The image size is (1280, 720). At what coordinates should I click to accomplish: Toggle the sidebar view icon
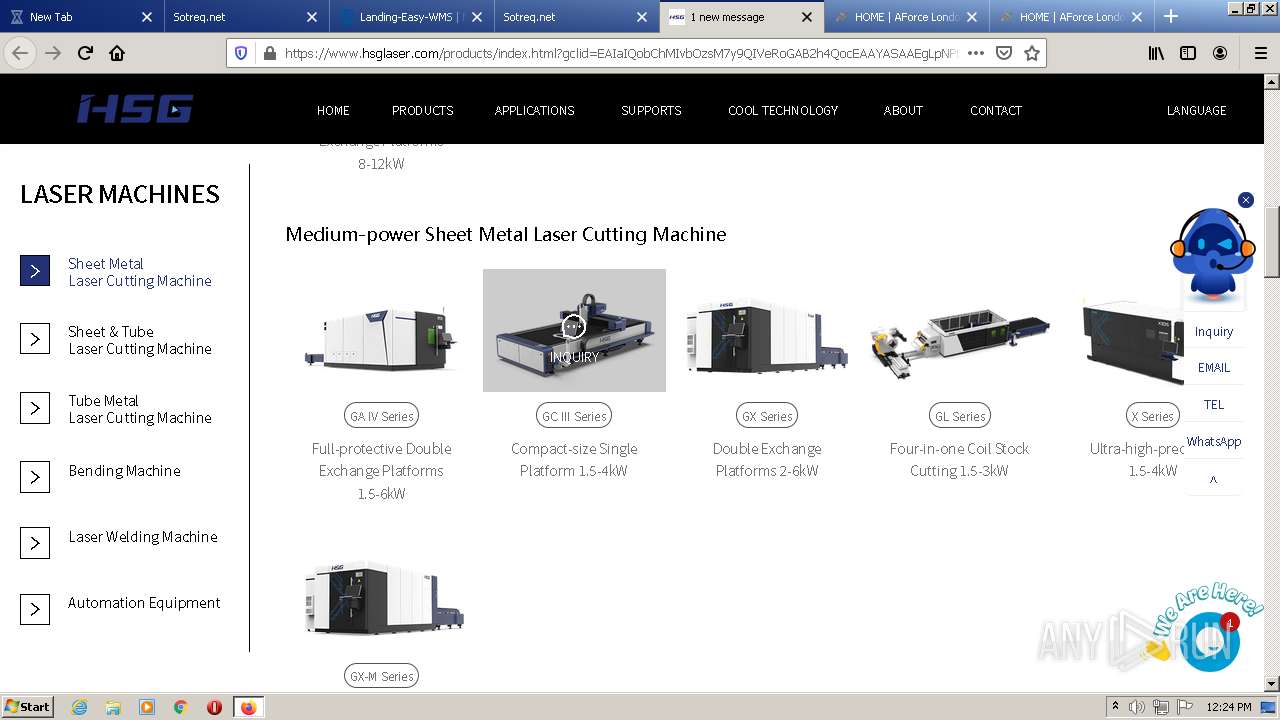click(1188, 53)
